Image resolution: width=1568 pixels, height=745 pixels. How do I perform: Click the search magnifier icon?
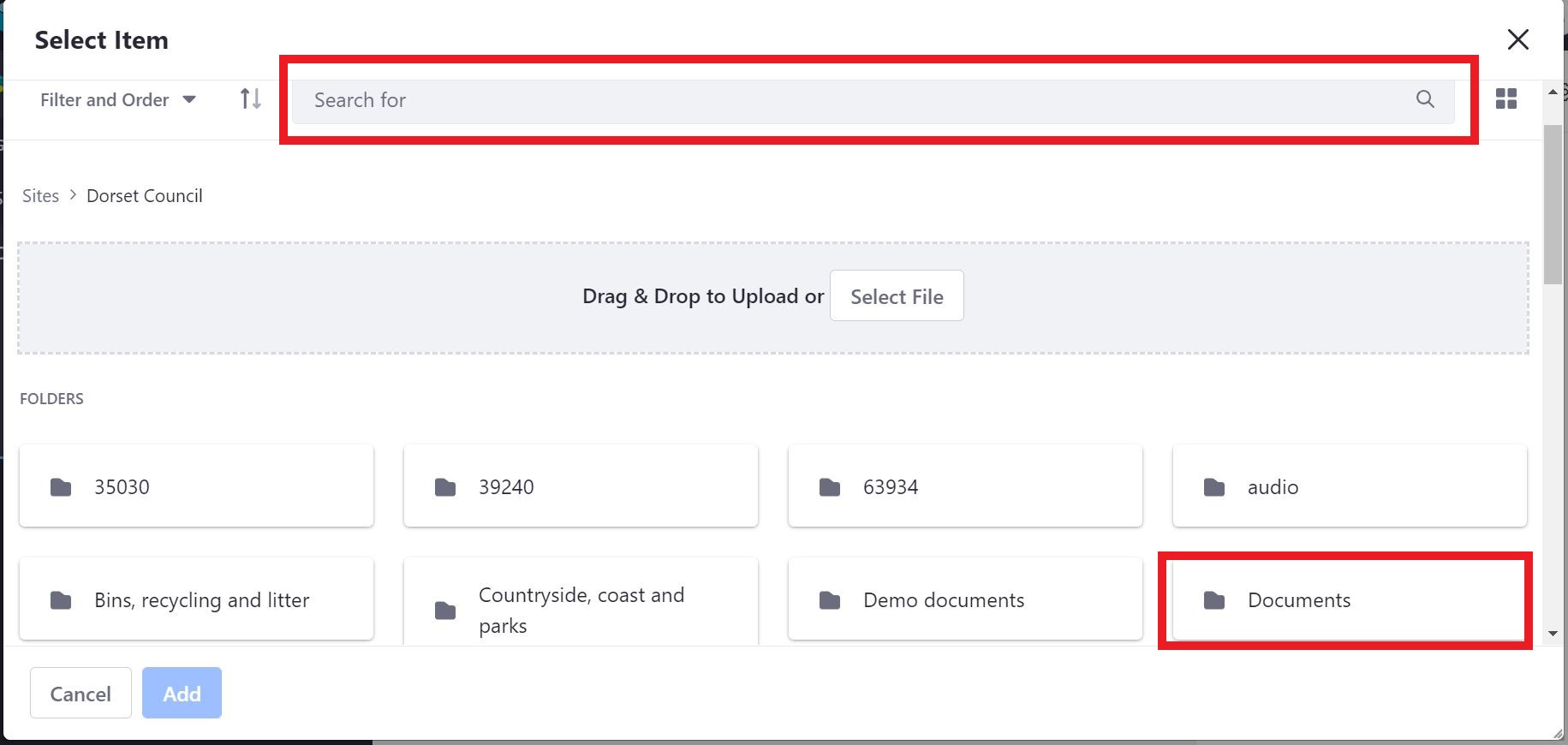pyautogui.click(x=1424, y=99)
